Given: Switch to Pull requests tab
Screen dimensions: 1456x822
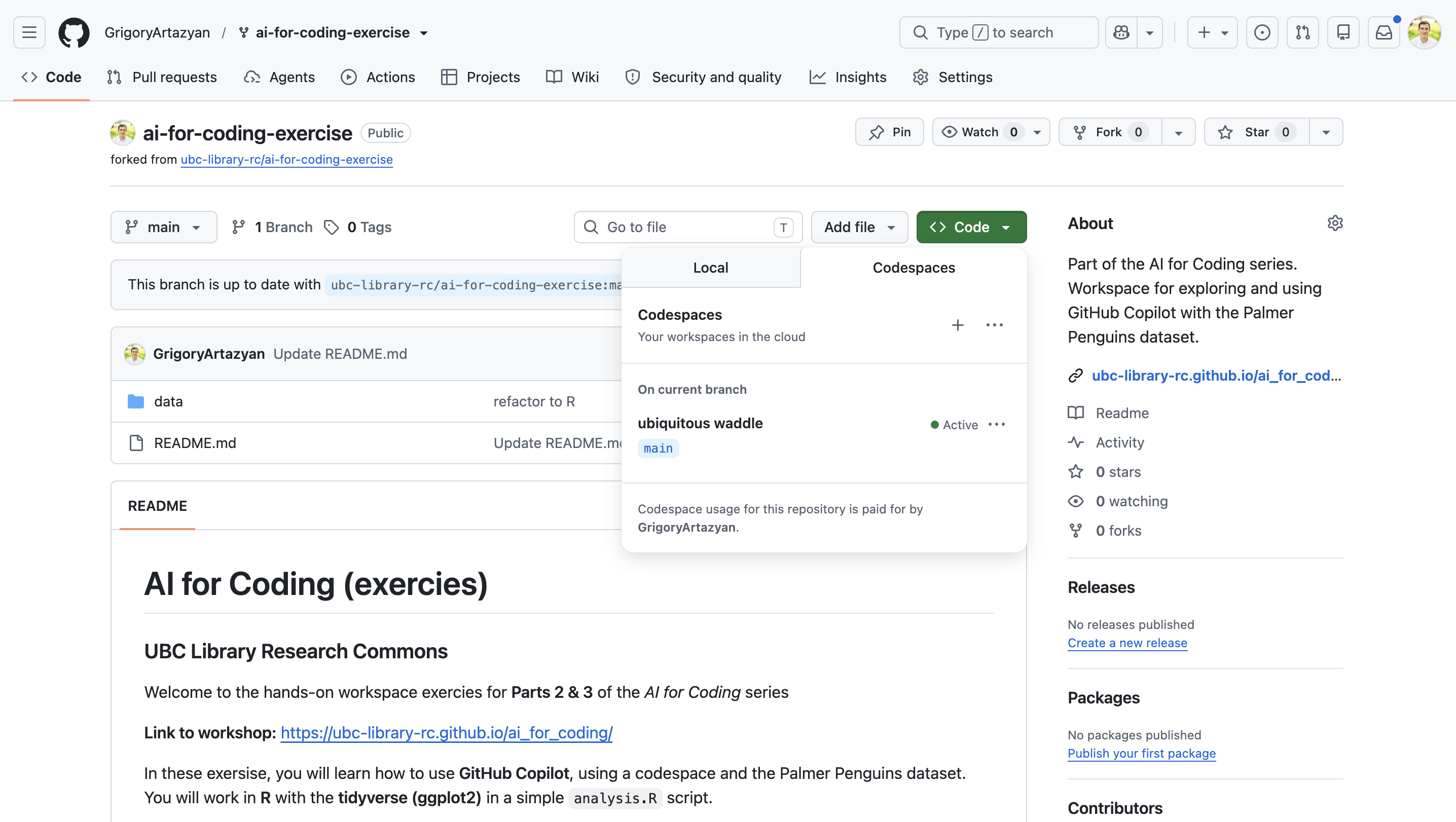Looking at the screenshot, I should click(x=162, y=77).
